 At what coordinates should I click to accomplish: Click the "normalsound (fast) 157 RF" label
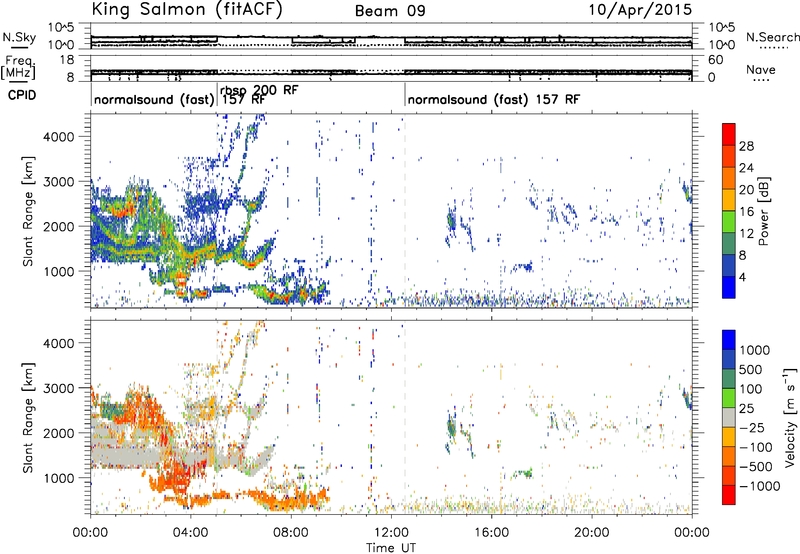(493, 99)
